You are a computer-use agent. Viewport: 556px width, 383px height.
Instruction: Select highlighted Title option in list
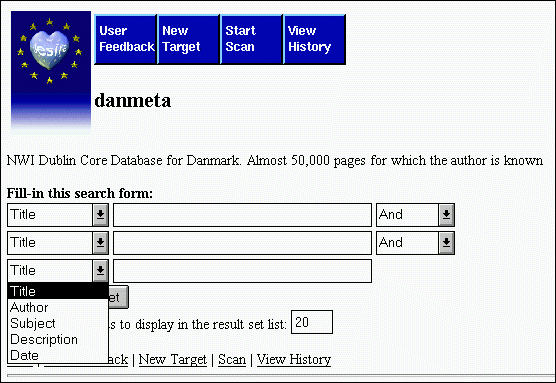tap(58, 291)
